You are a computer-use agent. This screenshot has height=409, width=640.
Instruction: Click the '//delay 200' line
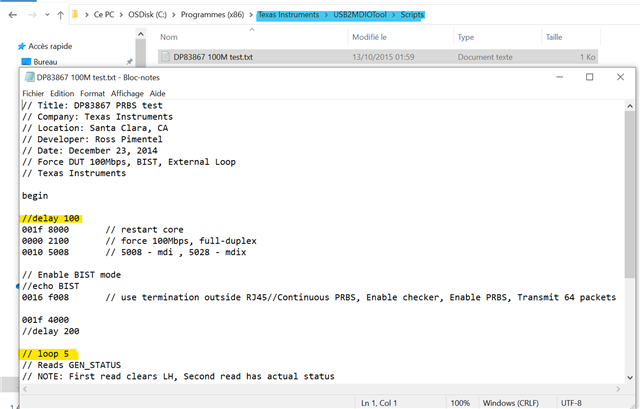51,331
